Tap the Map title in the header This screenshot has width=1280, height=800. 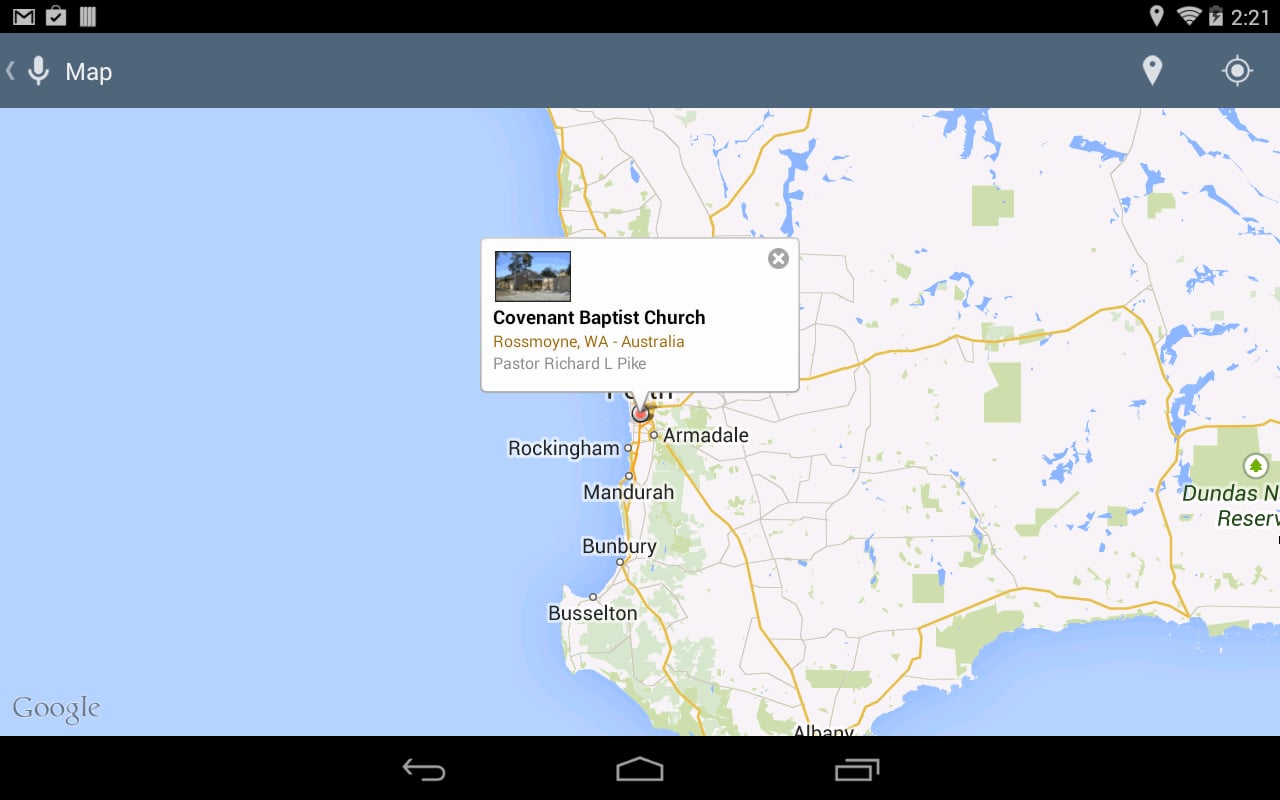tap(89, 72)
